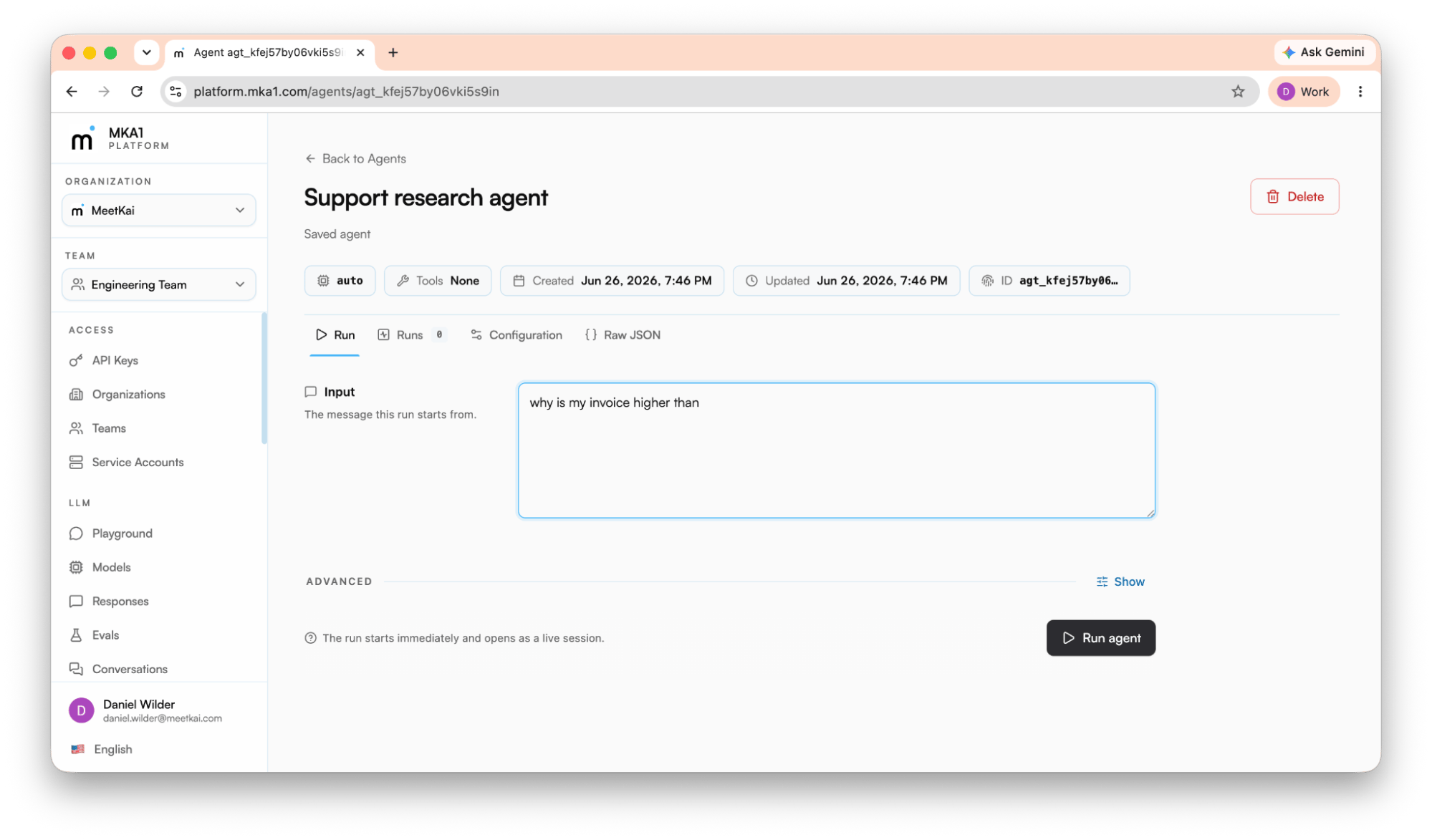Screen dimensions: 1432x840
Task: Click the help icon beside run note
Action: pyautogui.click(x=310, y=638)
